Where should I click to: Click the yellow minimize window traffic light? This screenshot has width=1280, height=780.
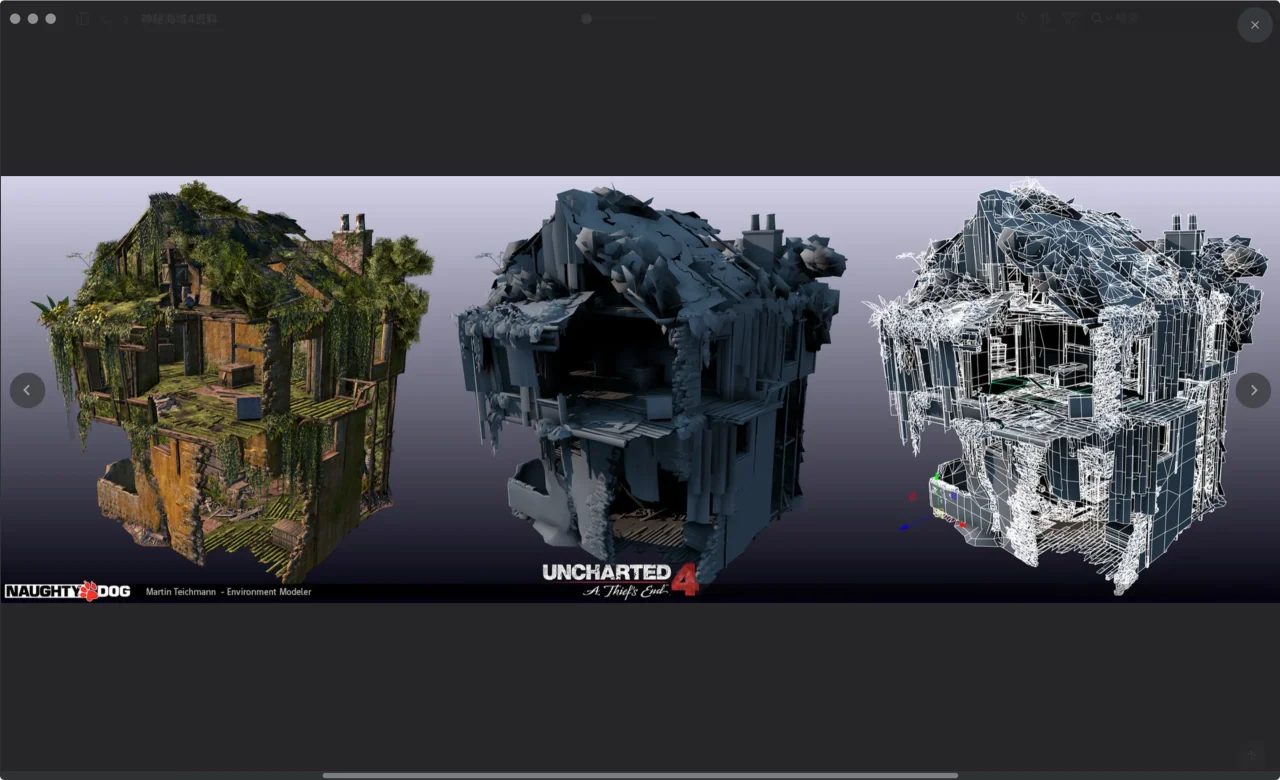tap(33, 18)
